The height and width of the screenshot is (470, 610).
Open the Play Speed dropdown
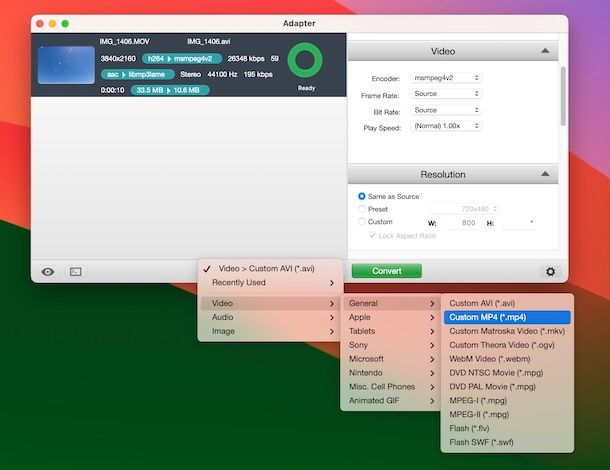[x=446, y=126]
